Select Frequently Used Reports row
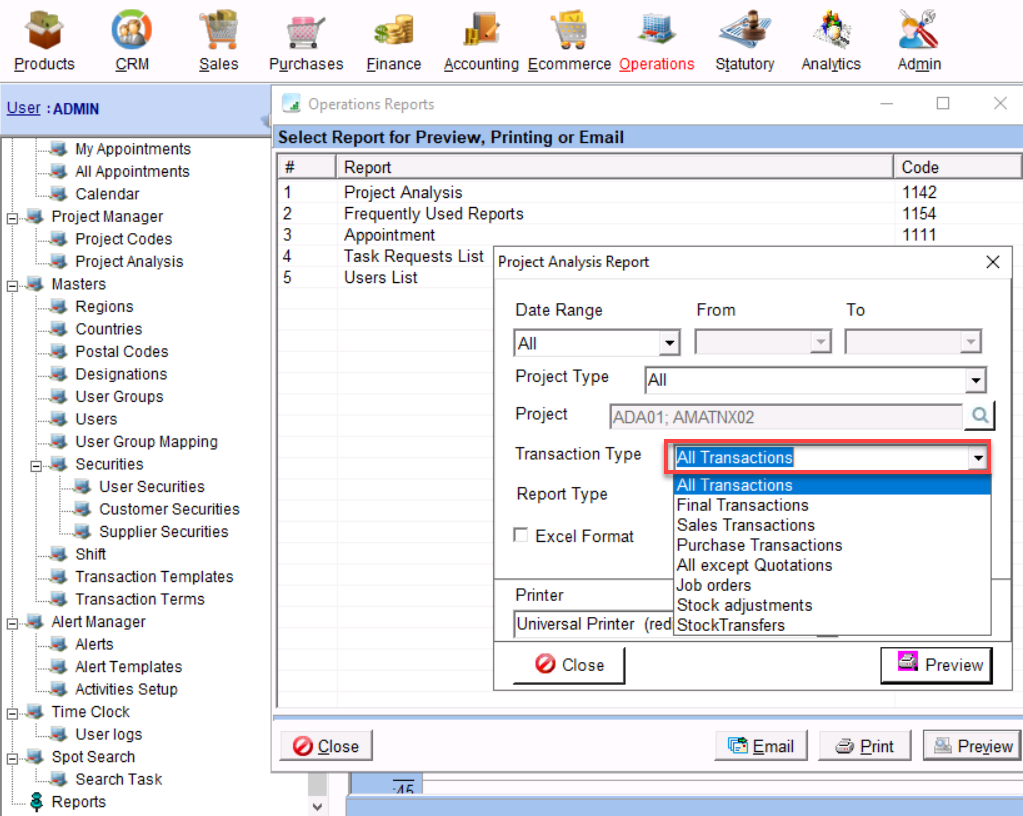Image resolution: width=1023 pixels, height=816 pixels. [433, 214]
